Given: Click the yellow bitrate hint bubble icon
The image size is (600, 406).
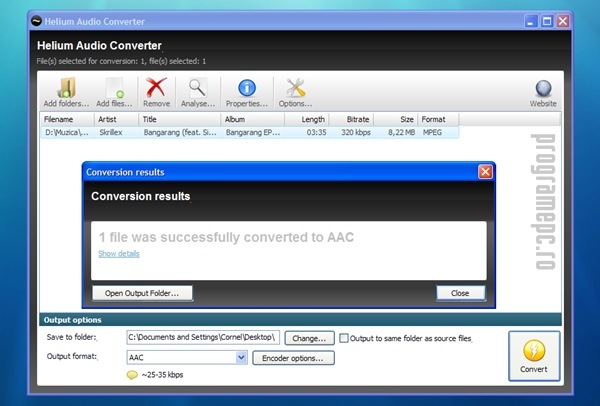Looking at the screenshot, I should (x=132, y=375).
